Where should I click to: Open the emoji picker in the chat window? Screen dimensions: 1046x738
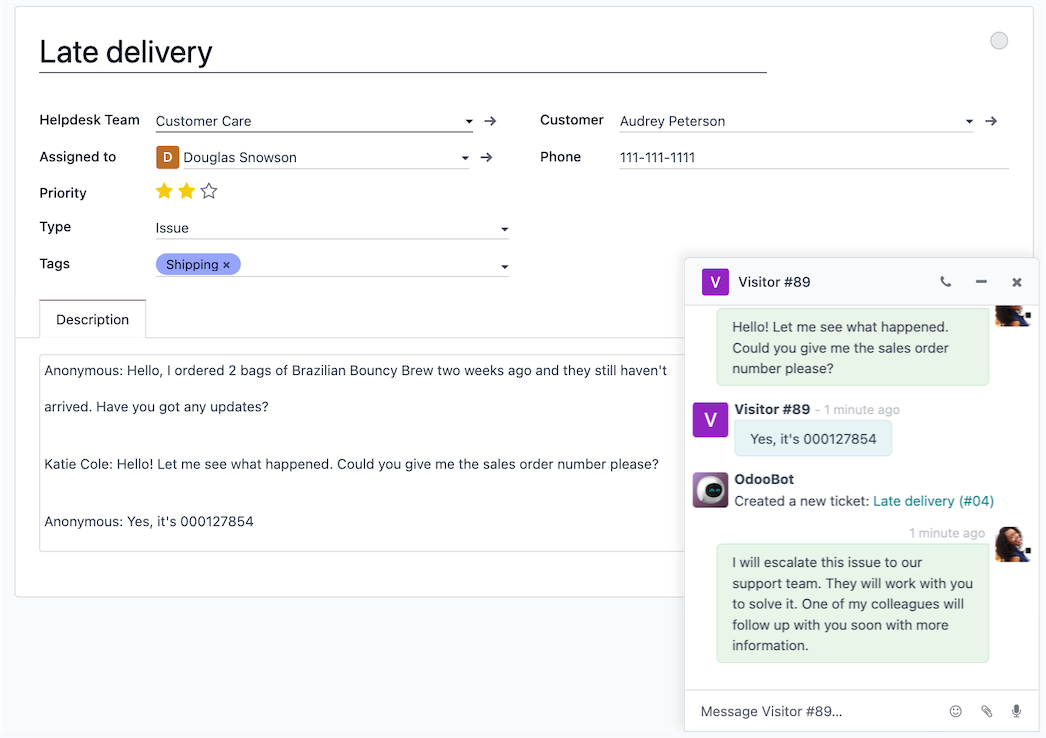click(x=955, y=711)
